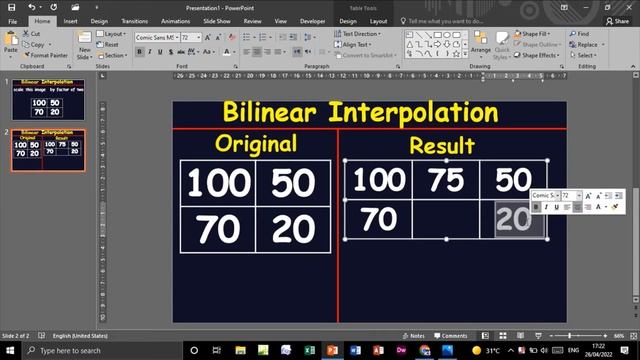
Task: Open the ribbon font name dropdown
Action: pyautogui.click(x=177, y=38)
